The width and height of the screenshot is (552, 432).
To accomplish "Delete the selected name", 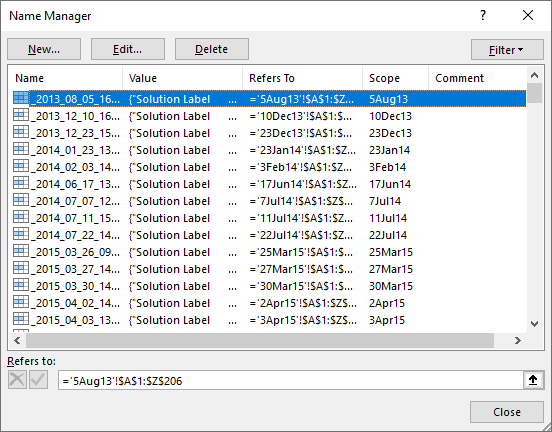I will click(212, 49).
